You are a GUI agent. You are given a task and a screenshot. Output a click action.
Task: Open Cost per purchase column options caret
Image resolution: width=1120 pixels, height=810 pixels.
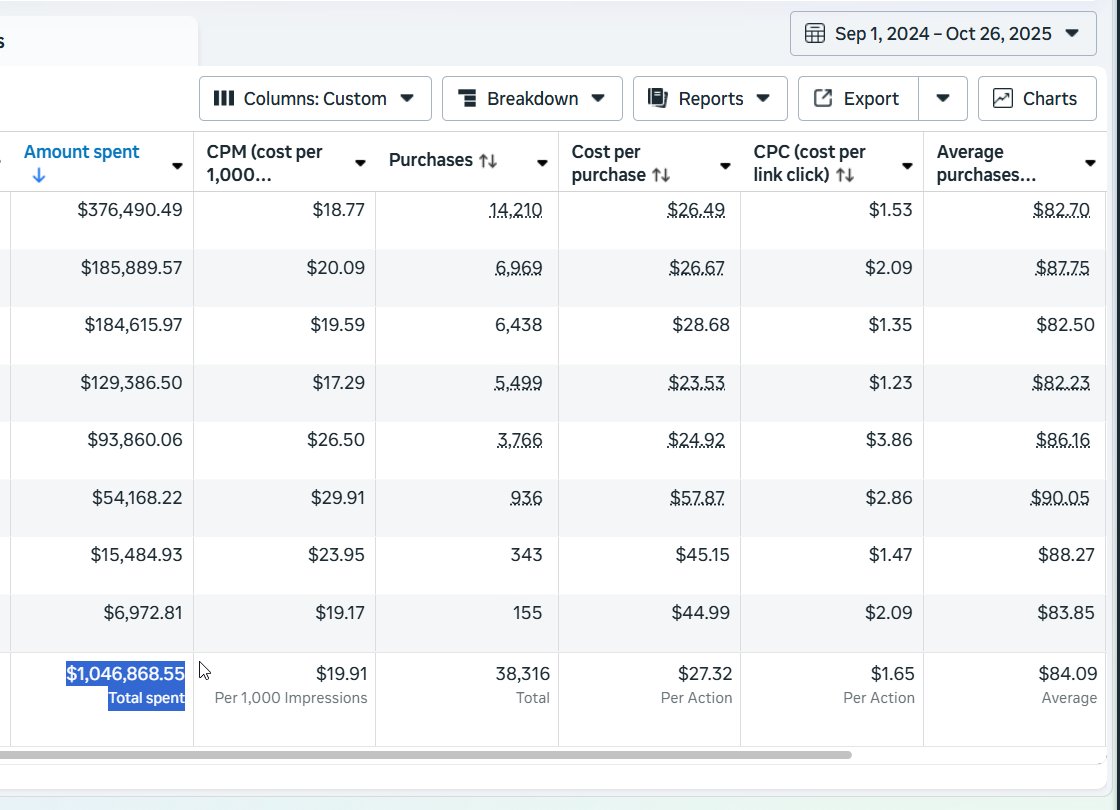click(725, 166)
